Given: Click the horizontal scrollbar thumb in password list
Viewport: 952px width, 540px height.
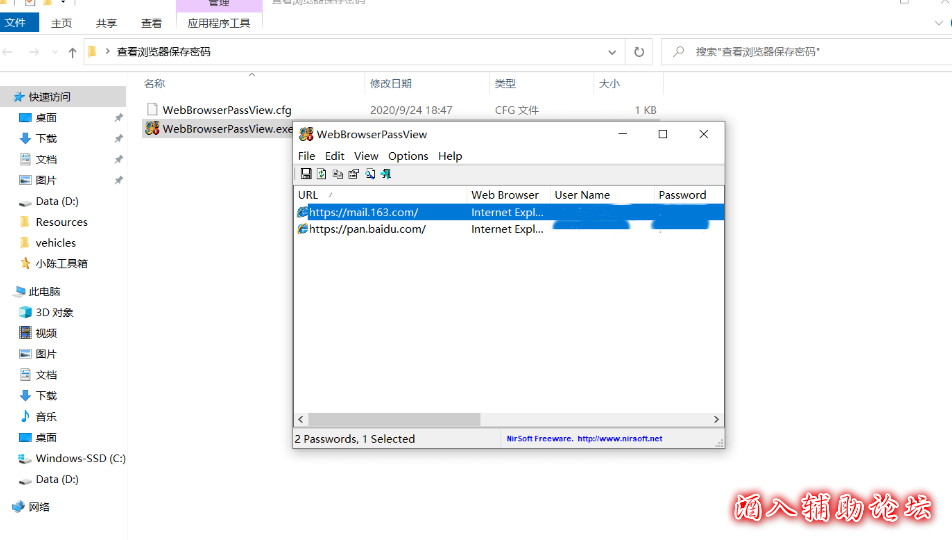Looking at the screenshot, I should click(394, 419).
